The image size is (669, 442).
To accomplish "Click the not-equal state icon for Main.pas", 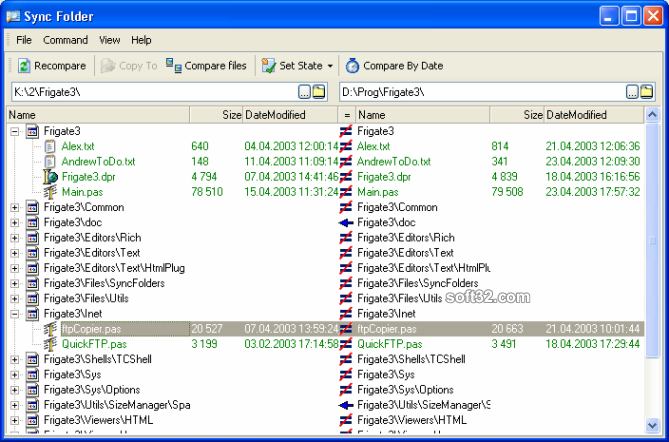I will (x=346, y=192).
